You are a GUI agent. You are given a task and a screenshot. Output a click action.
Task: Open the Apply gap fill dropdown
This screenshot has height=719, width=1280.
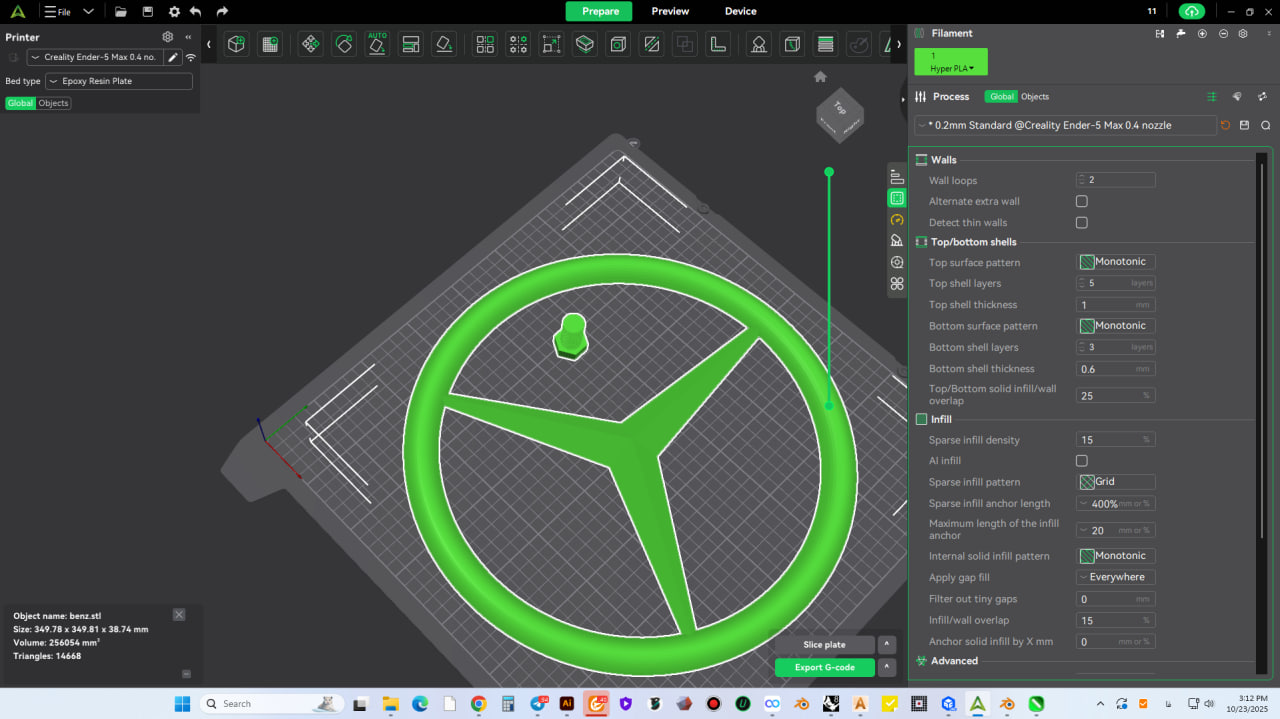click(x=1116, y=577)
